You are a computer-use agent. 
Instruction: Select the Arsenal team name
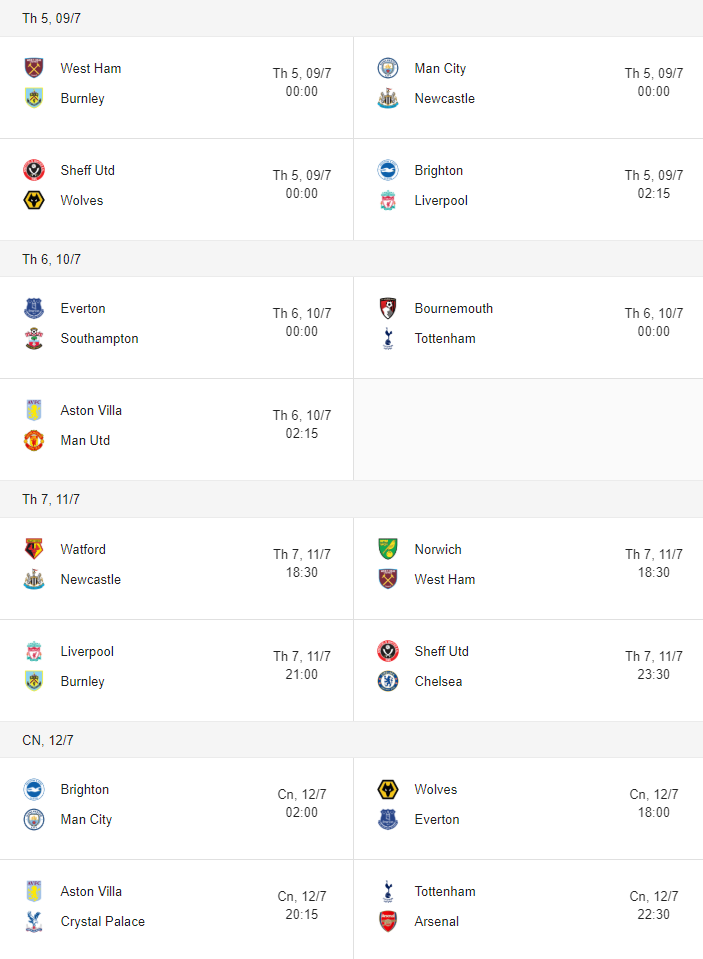pos(436,921)
